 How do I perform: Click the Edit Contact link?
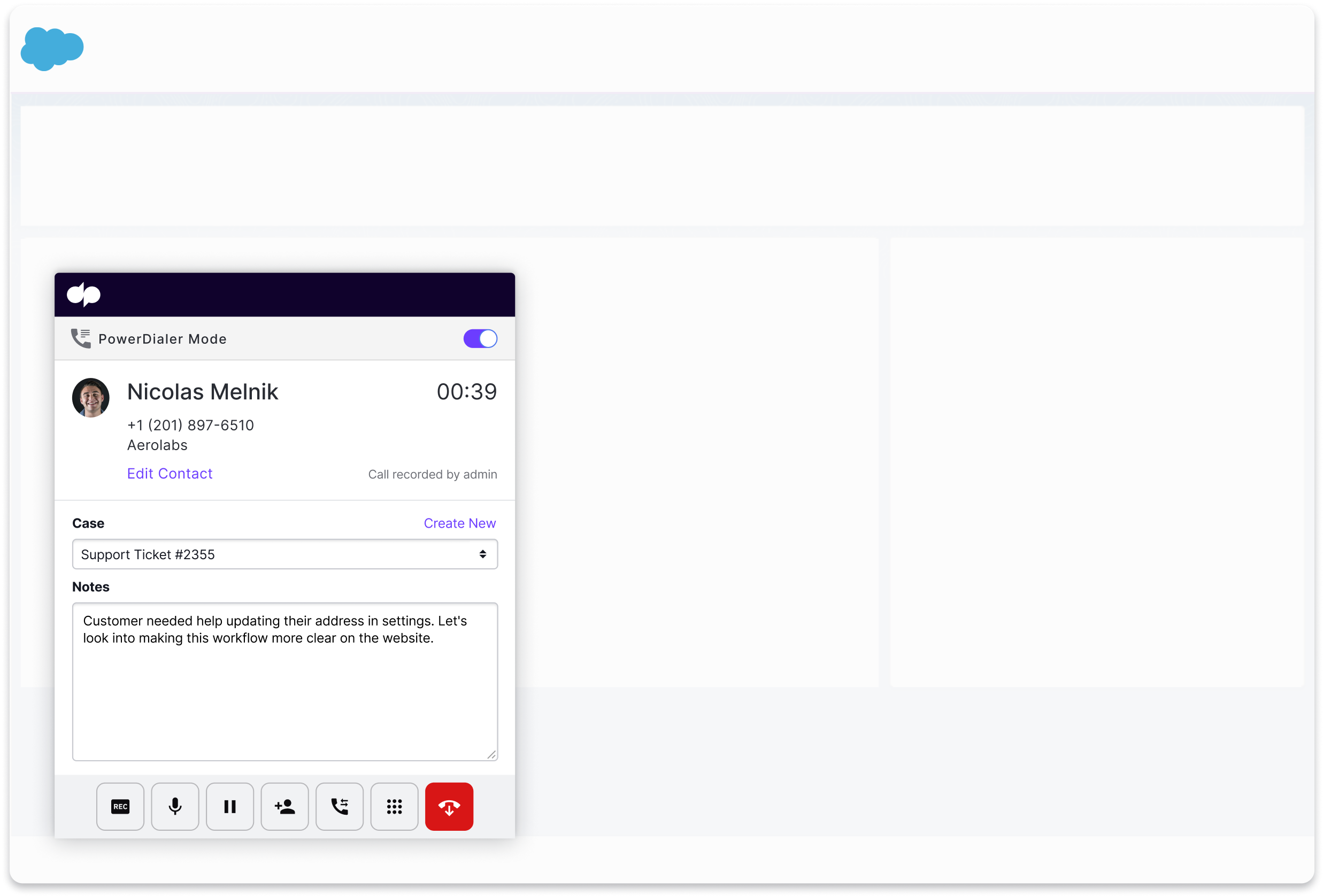pyautogui.click(x=169, y=473)
